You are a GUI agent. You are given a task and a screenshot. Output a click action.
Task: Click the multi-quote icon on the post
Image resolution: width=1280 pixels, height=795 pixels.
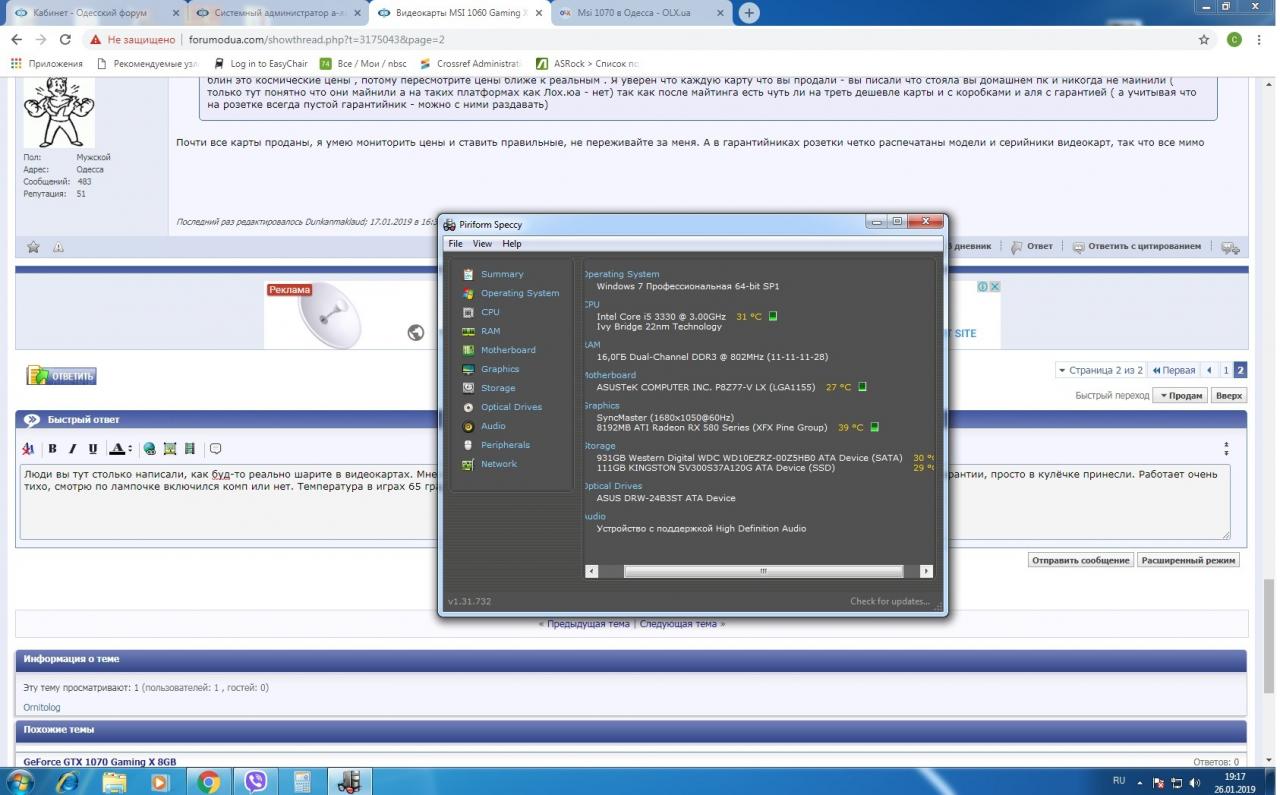pos(1230,247)
